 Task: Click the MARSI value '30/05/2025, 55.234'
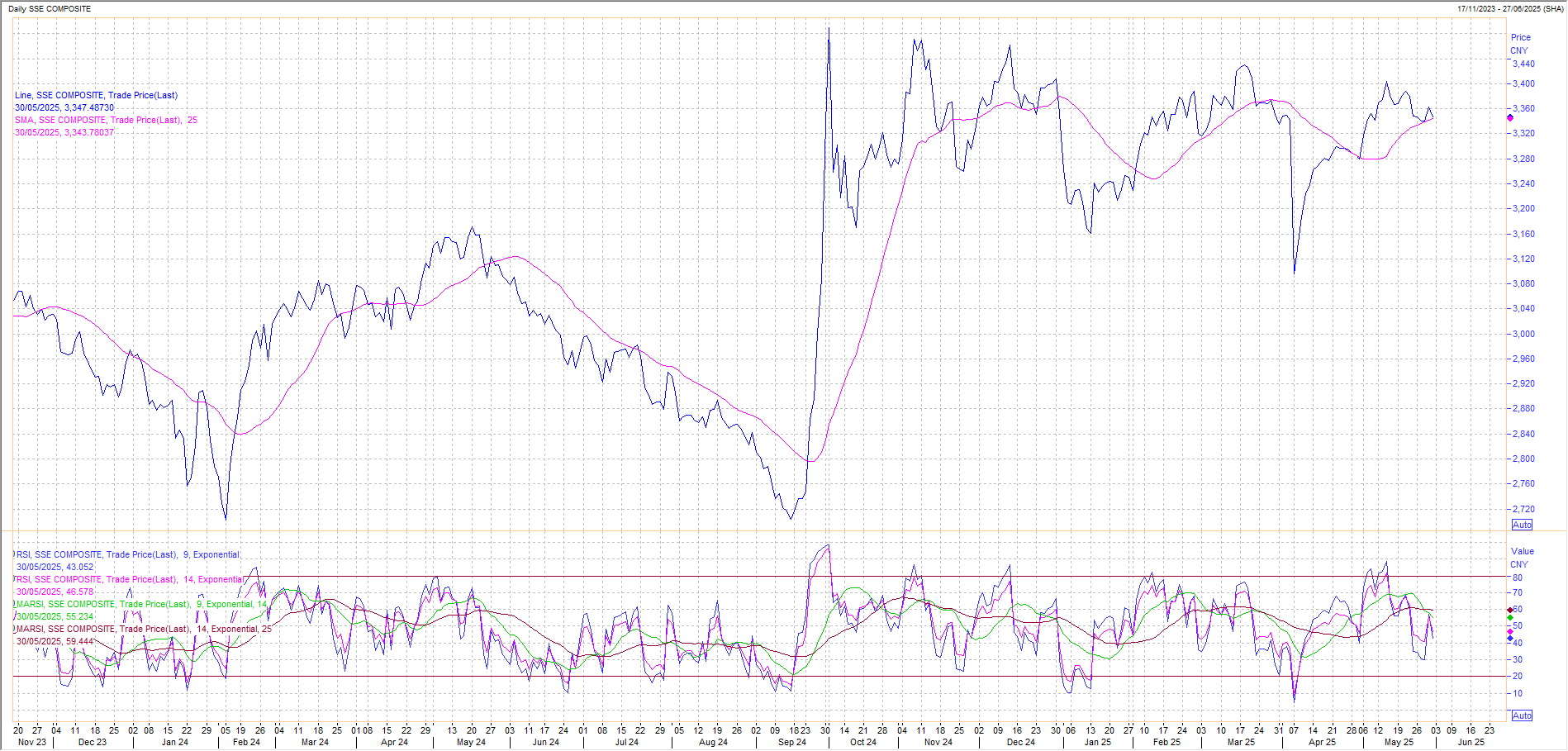tap(55, 617)
